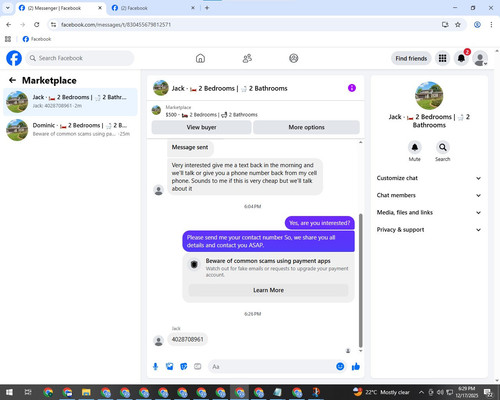Click the View buyer button

click(x=201, y=127)
